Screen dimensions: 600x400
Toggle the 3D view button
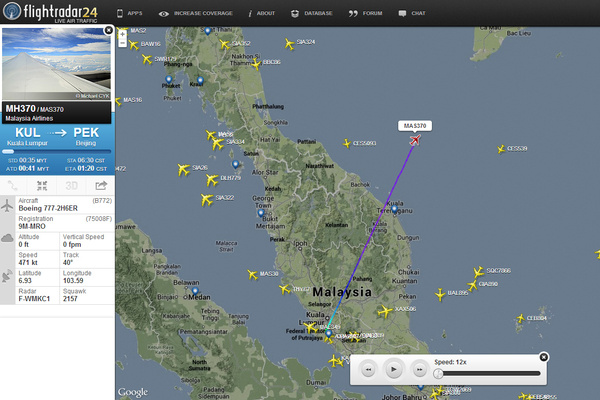click(x=71, y=185)
